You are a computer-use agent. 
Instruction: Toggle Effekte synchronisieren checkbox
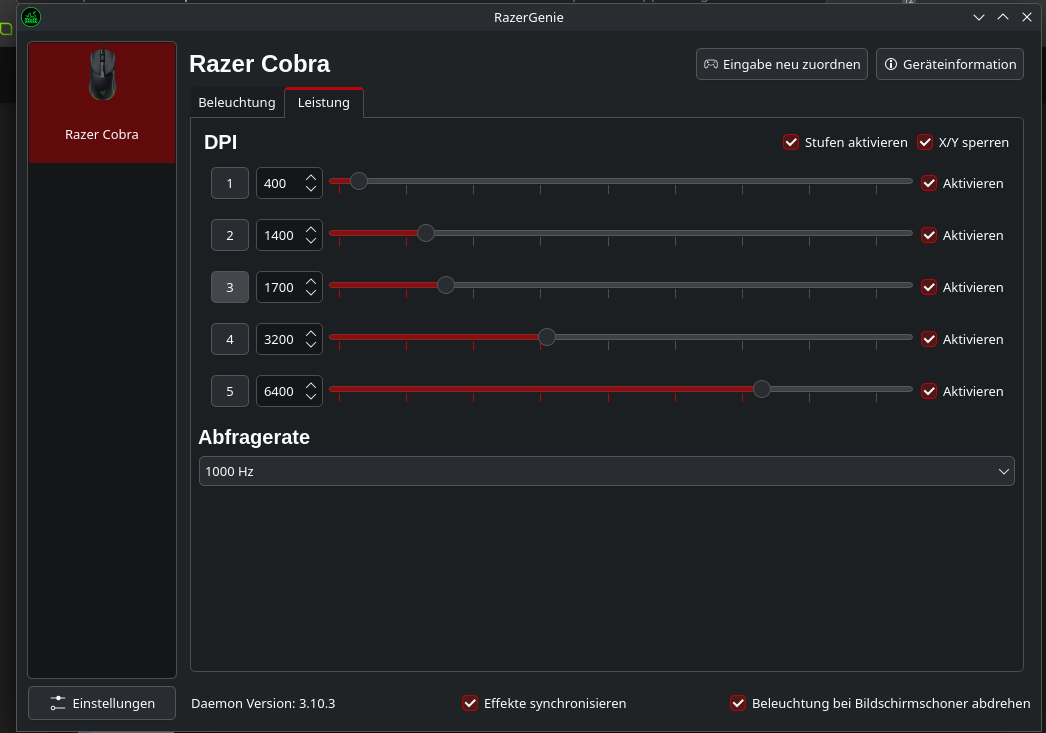(470, 703)
